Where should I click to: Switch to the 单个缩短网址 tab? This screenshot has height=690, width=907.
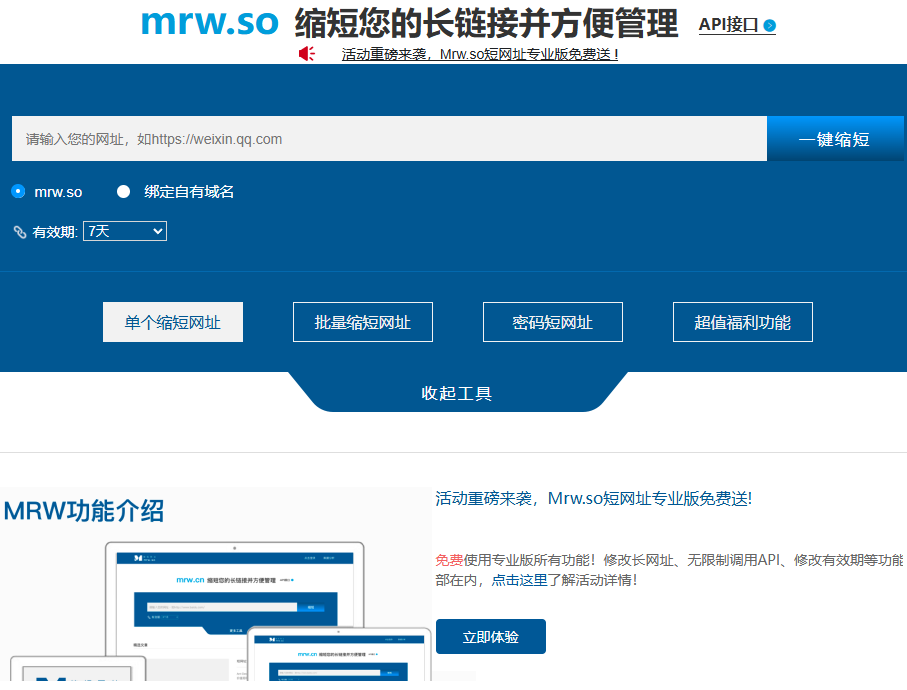[x=173, y=322]
